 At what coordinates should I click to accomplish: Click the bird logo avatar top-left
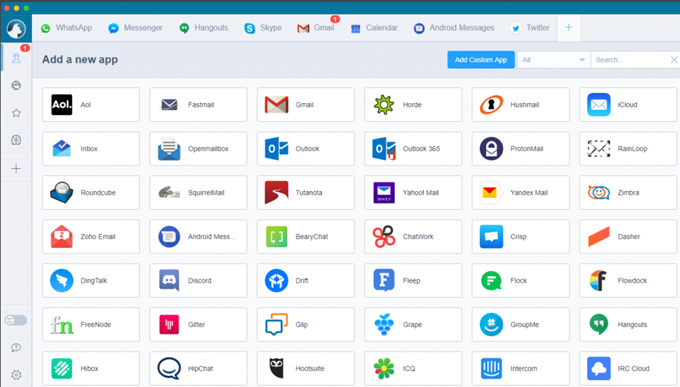[16, 29]
